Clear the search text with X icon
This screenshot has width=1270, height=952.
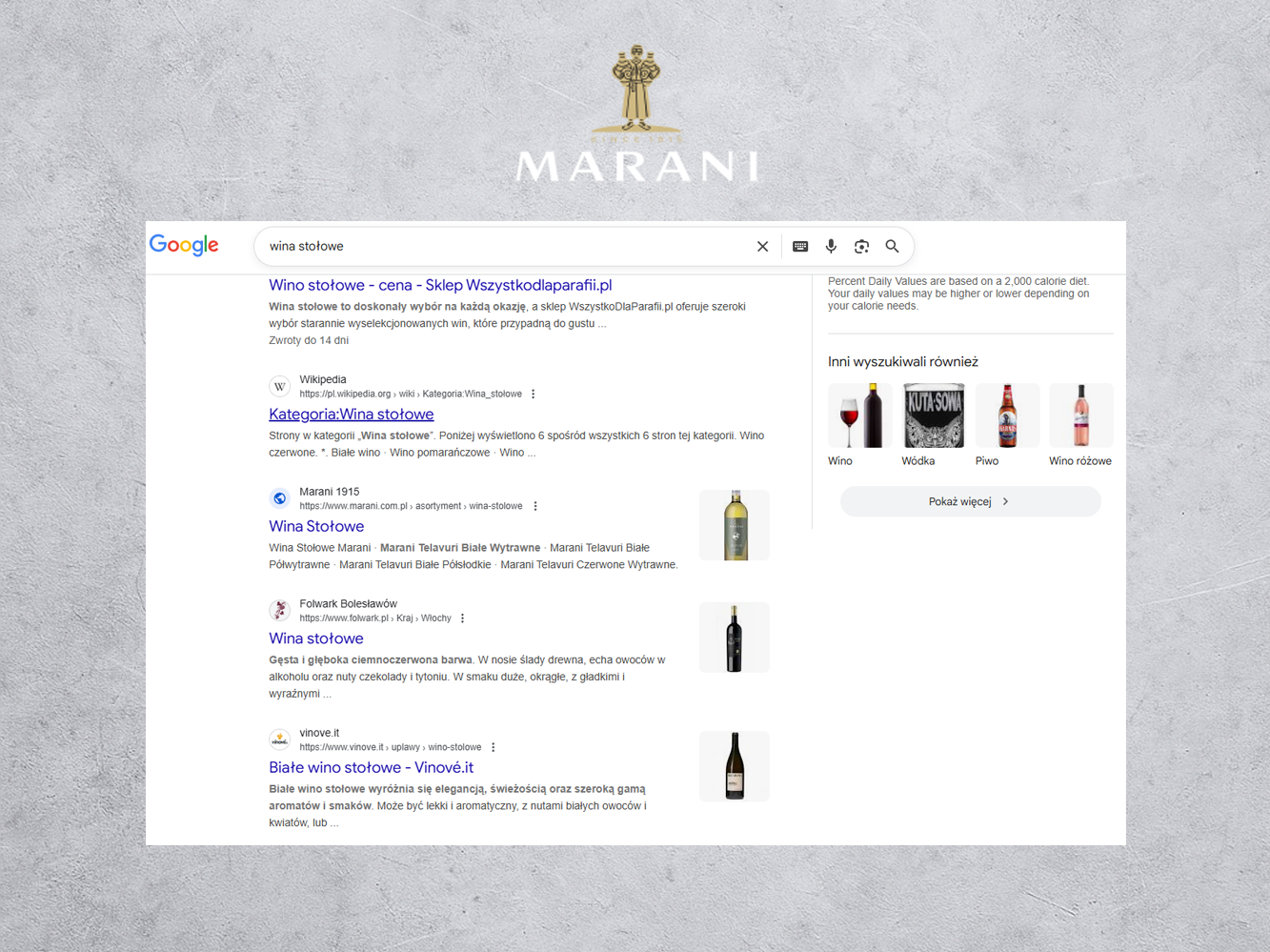coord(762,247)
